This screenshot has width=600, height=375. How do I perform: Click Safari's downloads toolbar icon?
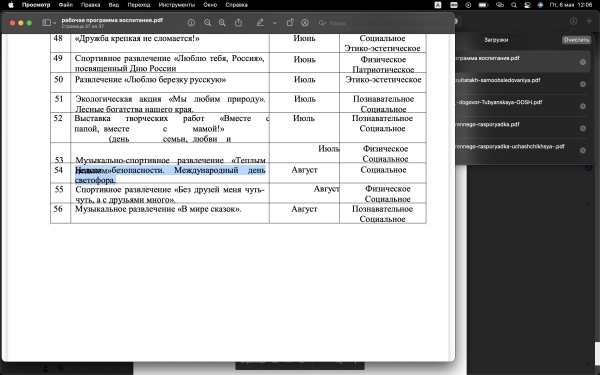tap(573, 21)
